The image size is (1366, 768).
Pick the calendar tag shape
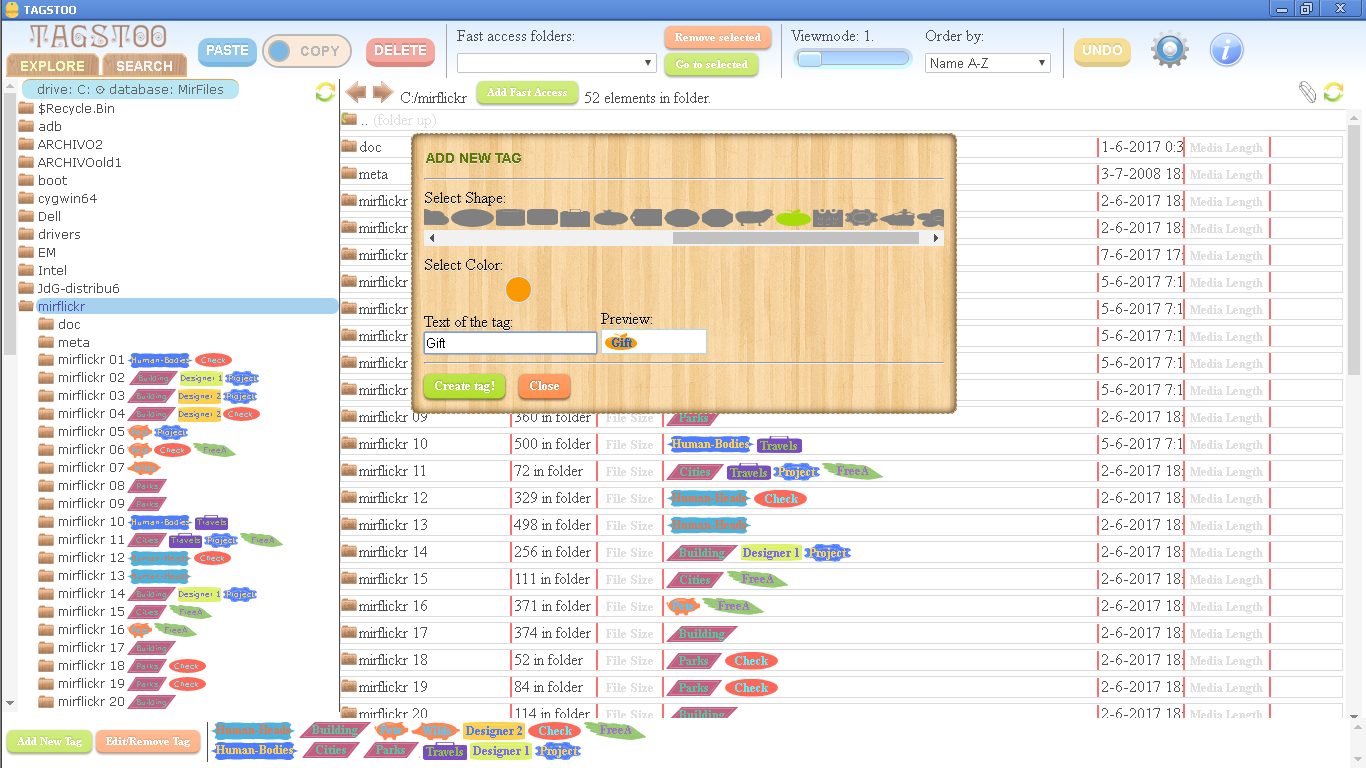click(x=827, y=218)
